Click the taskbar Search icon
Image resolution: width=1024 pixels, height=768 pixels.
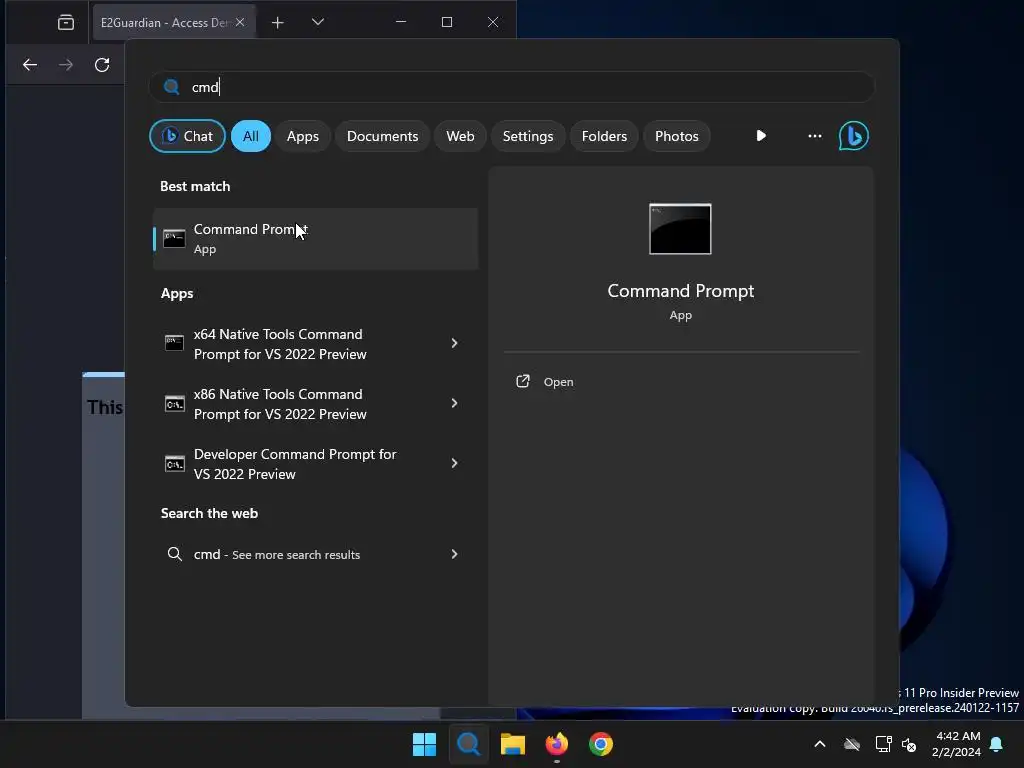coord(468,744)
